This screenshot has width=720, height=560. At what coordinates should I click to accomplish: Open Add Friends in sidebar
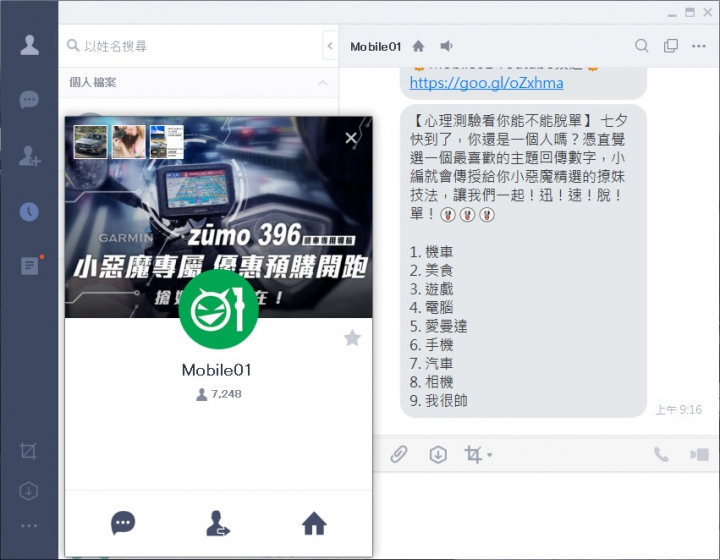point(30,156)
